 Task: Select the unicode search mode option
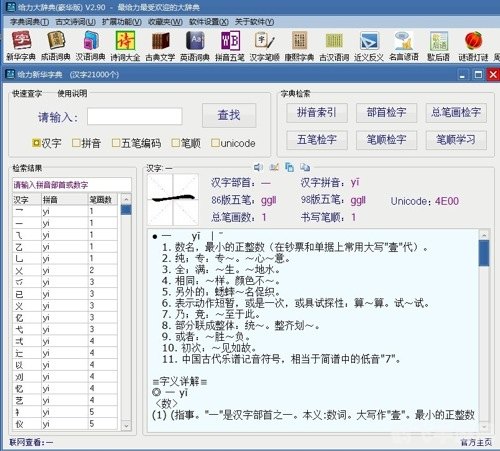(233, 143)
